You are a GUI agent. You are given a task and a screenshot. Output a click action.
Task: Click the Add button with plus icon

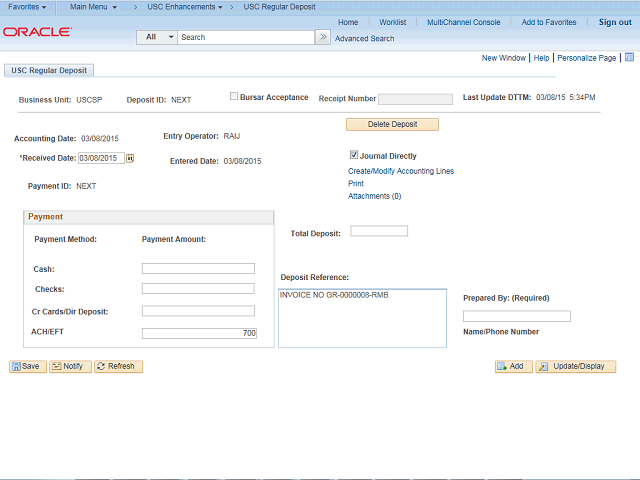[513, 366]
